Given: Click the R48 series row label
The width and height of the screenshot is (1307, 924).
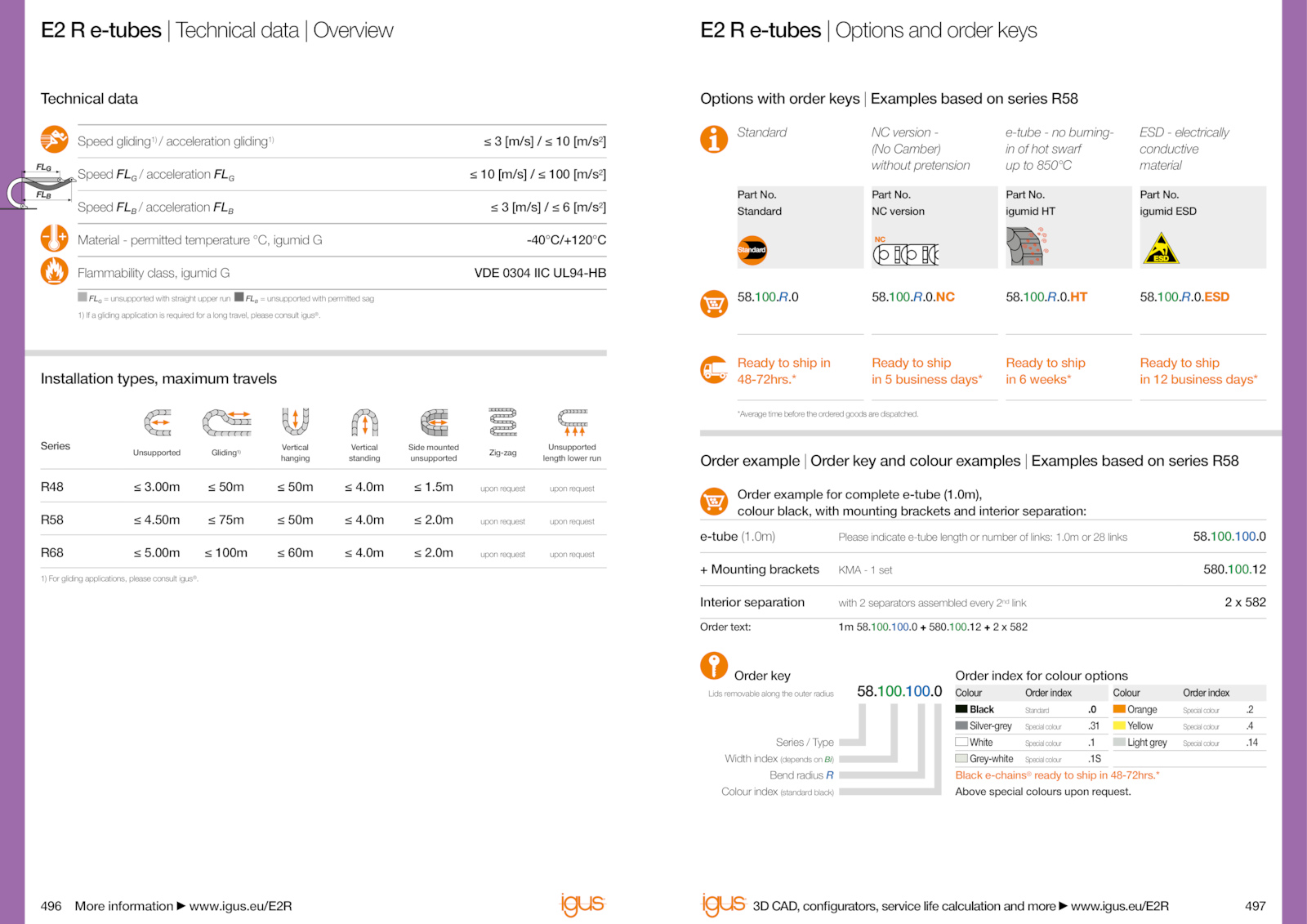Looking at the screenshot, I should (x=52, y=487).
